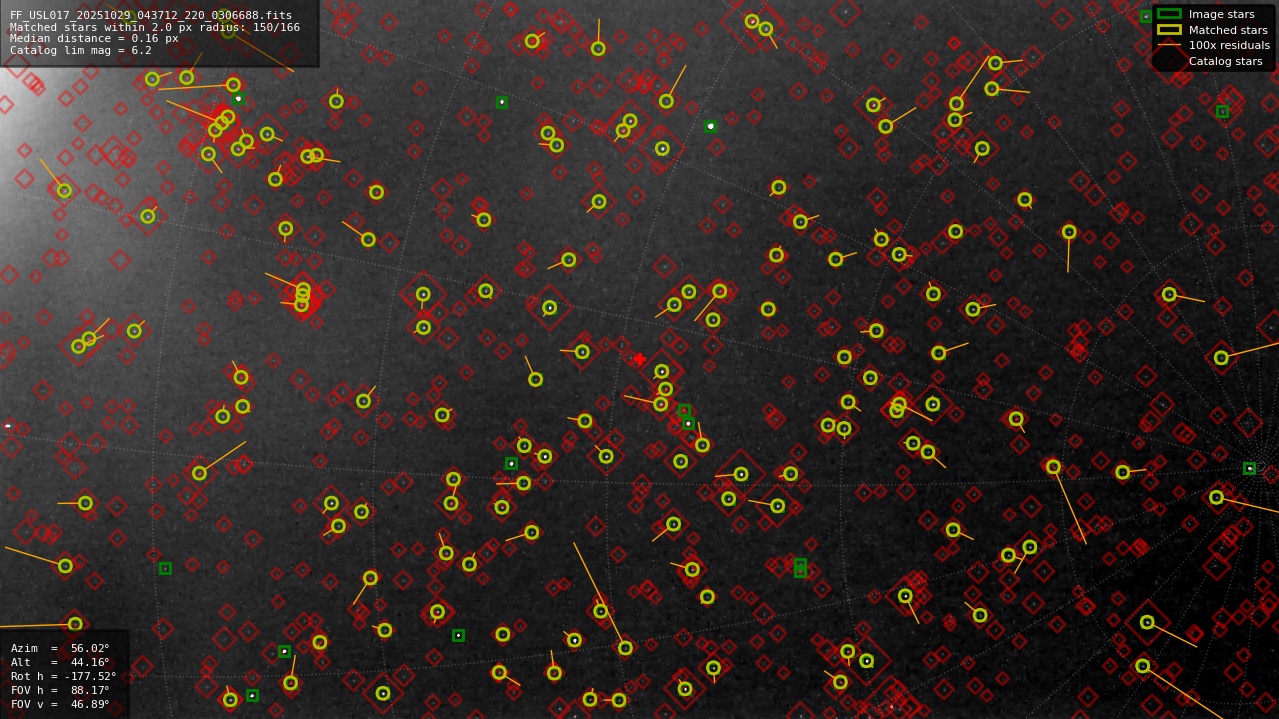Viewport: 1279px width, 719px height.
Task: Select the 'Image stars' legend label
Action: (x=1221, y=15)
